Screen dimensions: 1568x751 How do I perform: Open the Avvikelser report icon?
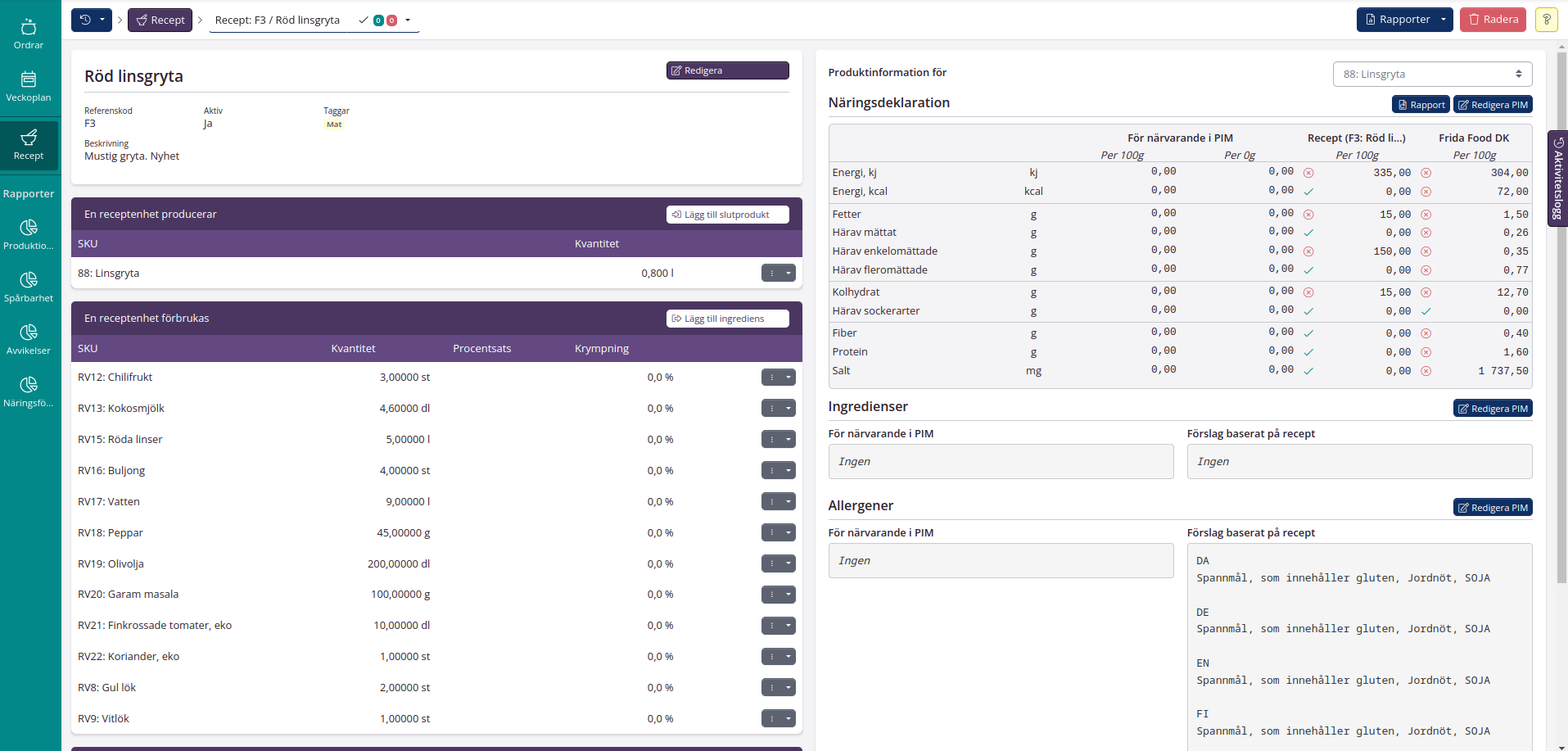click(29, 339)
